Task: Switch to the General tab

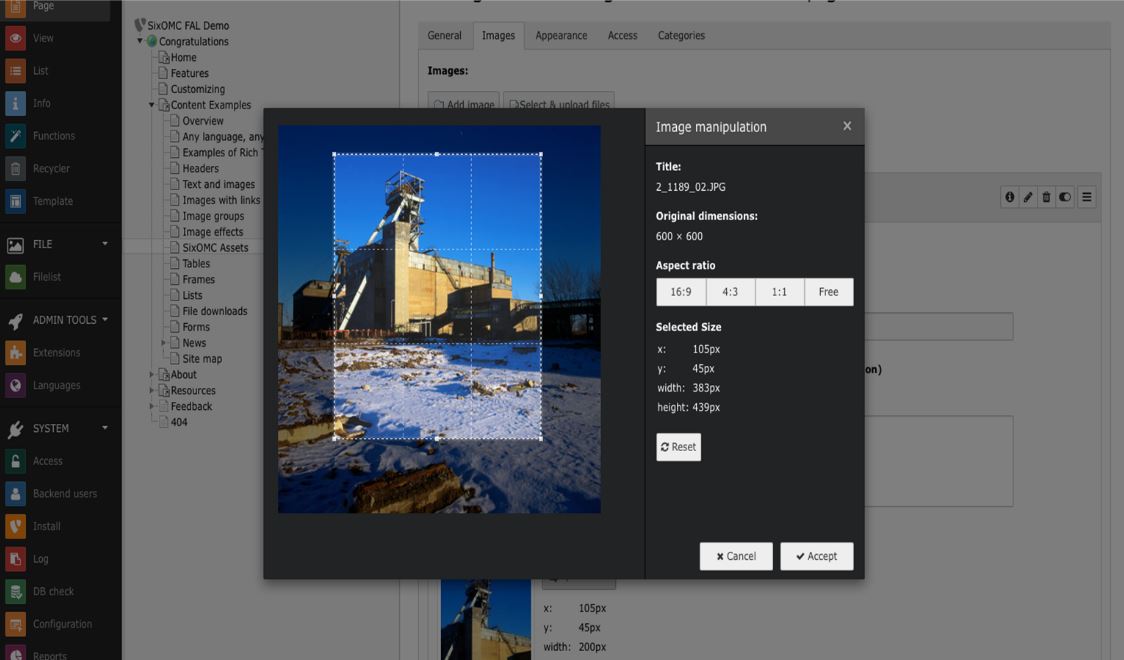Action: pos(444,36)
